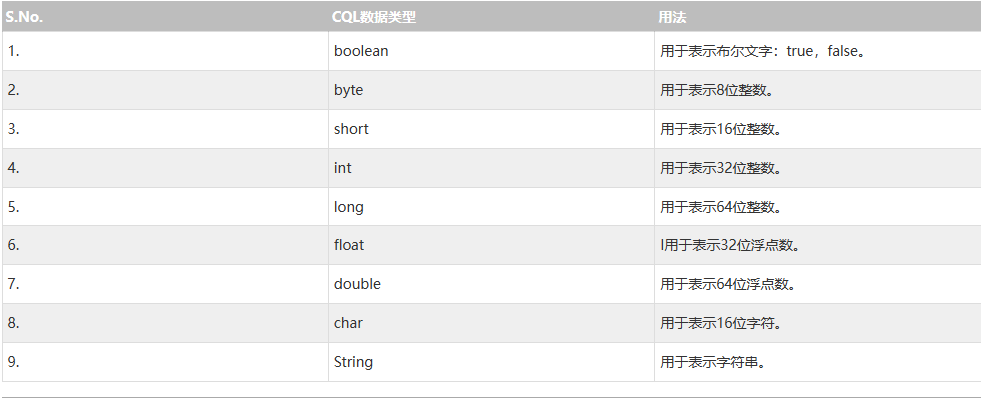Click the 用于表示64位浮点数 description

(x=729, y=284)
